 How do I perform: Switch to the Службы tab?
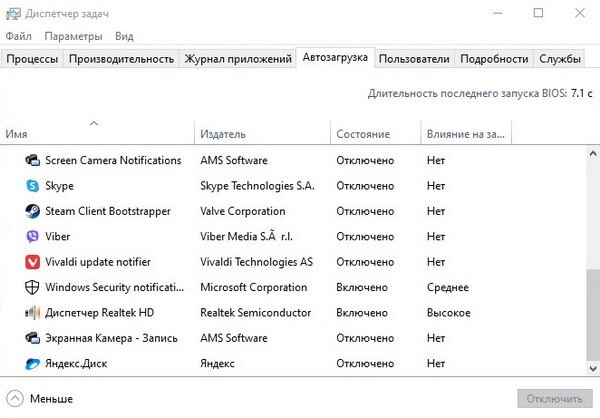(x=560, y=59)
